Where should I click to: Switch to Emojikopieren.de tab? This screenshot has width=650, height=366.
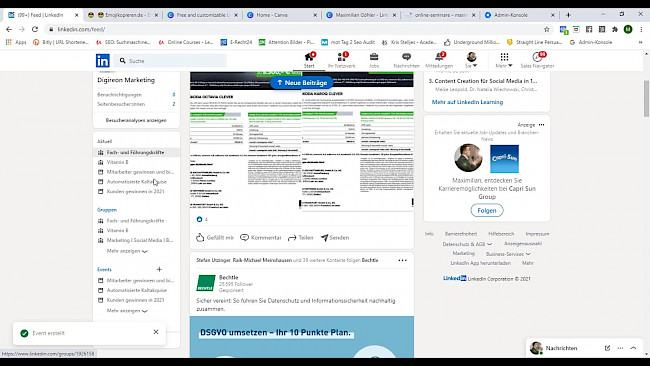122,15
